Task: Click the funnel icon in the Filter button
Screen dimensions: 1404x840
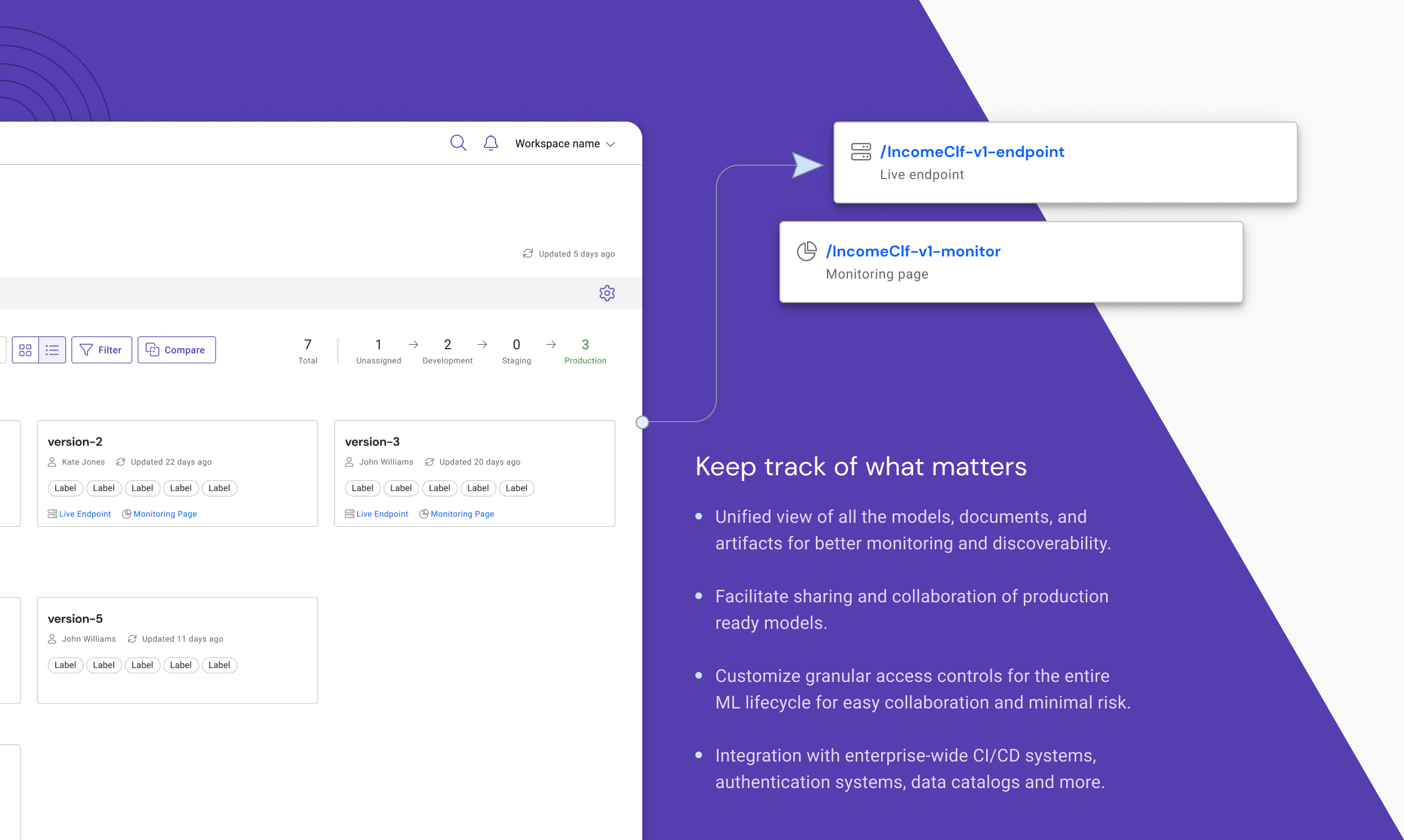Action: [86, 350]
